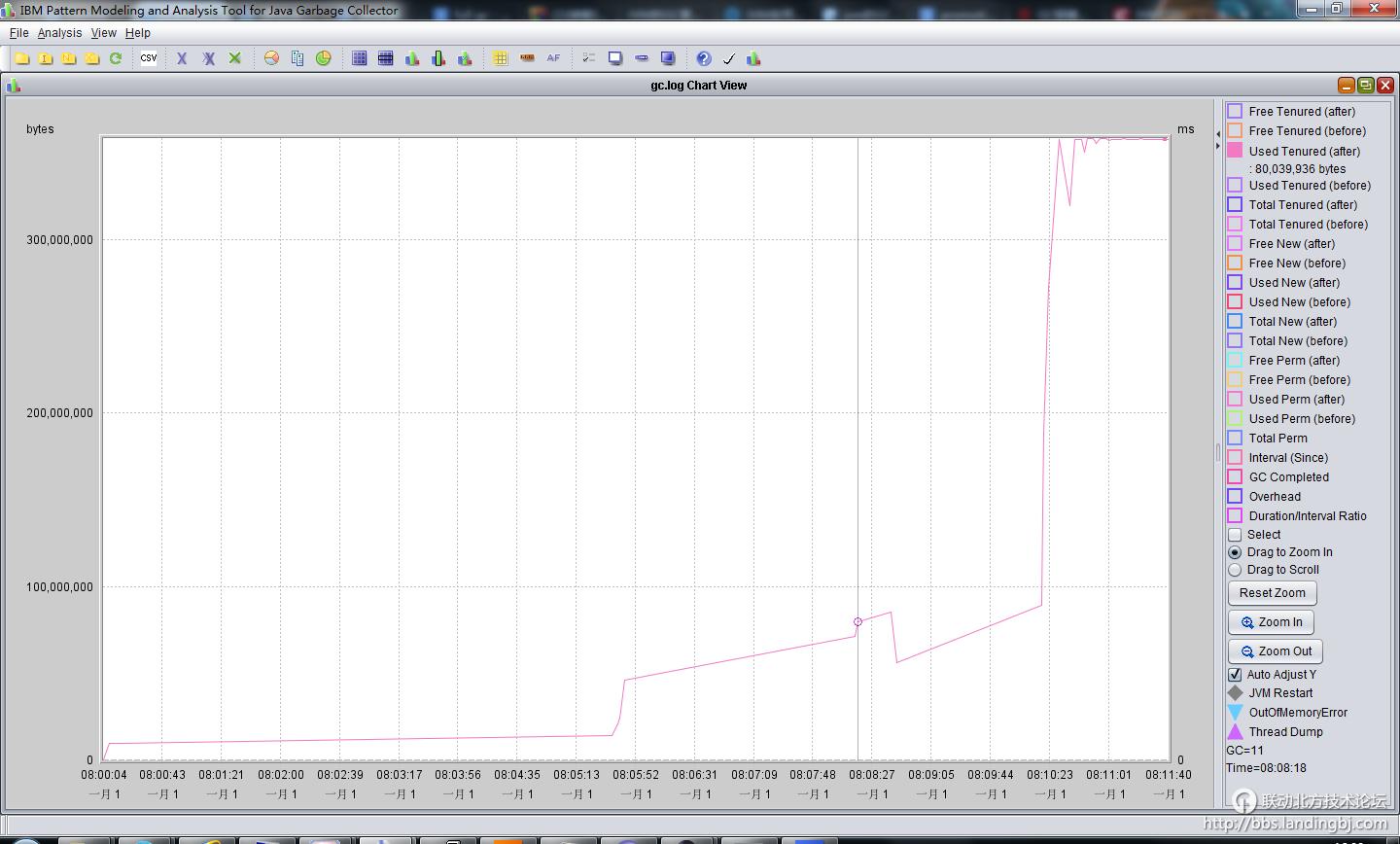Open the Analysis menu
Image resolution: width=1400 pixels, height=844 pixels.
pos(59,33)
